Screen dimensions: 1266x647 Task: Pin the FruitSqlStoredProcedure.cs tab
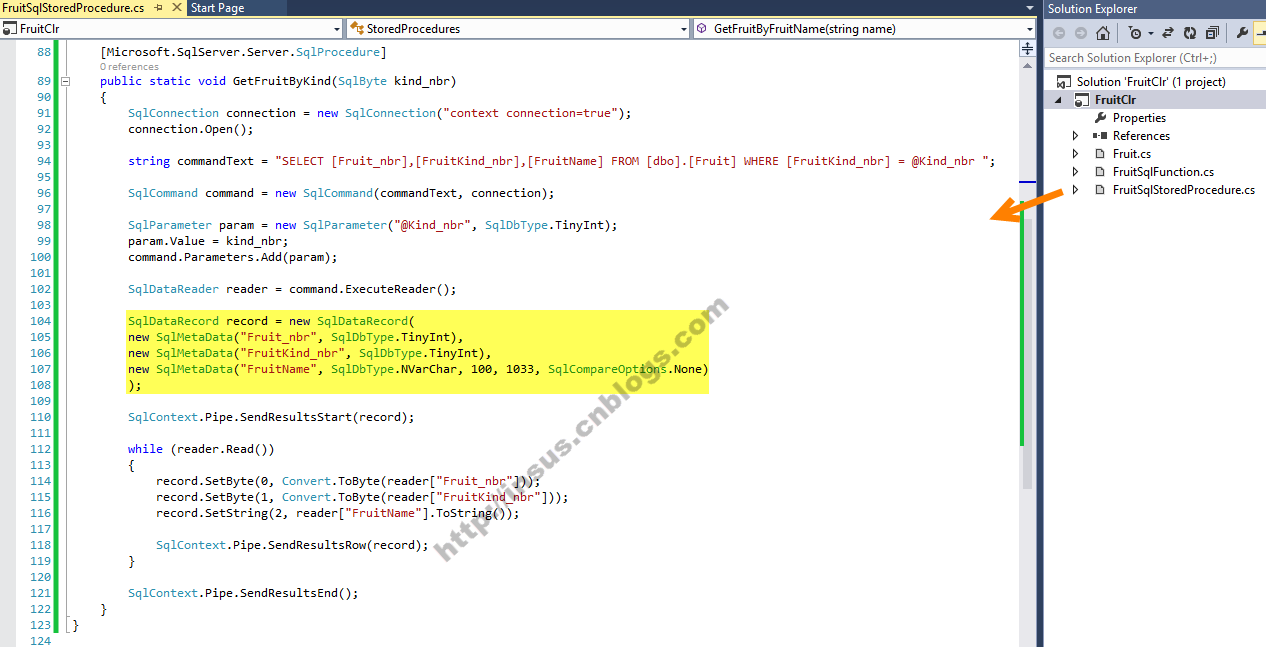tap(158, 8)
